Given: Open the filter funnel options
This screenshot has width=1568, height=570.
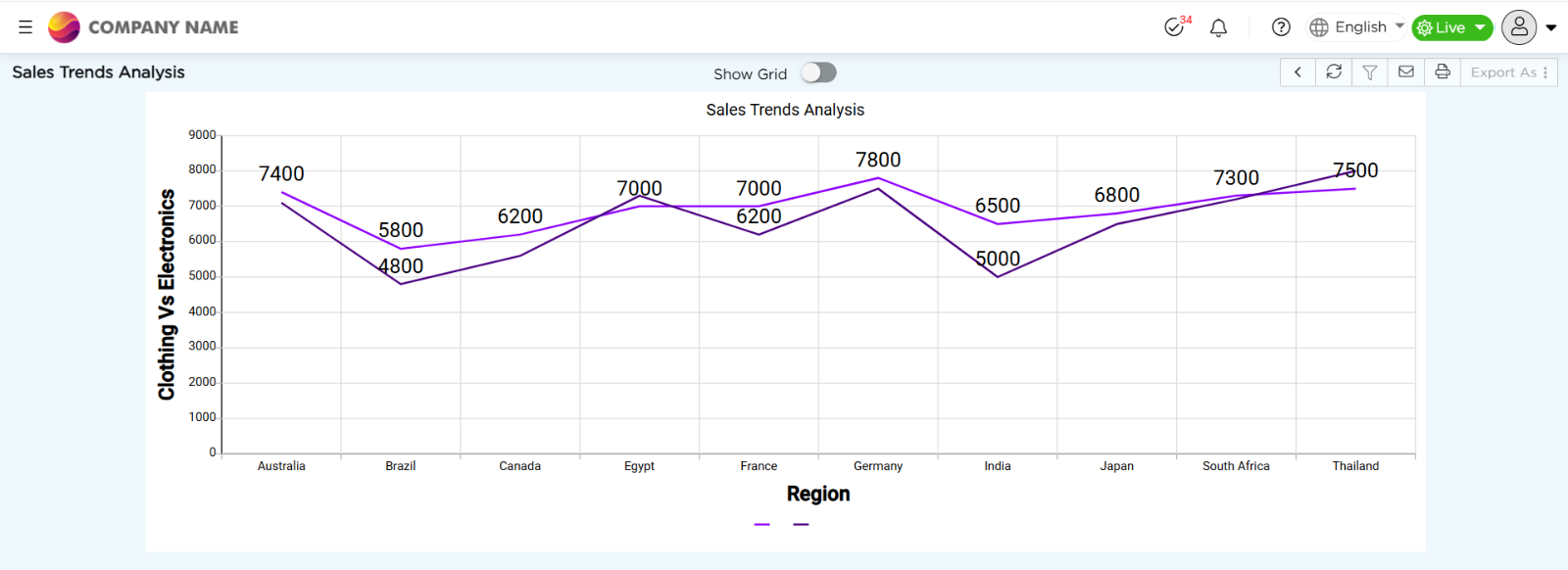Looking at the screenshot, I should (x=1370, y=71).
